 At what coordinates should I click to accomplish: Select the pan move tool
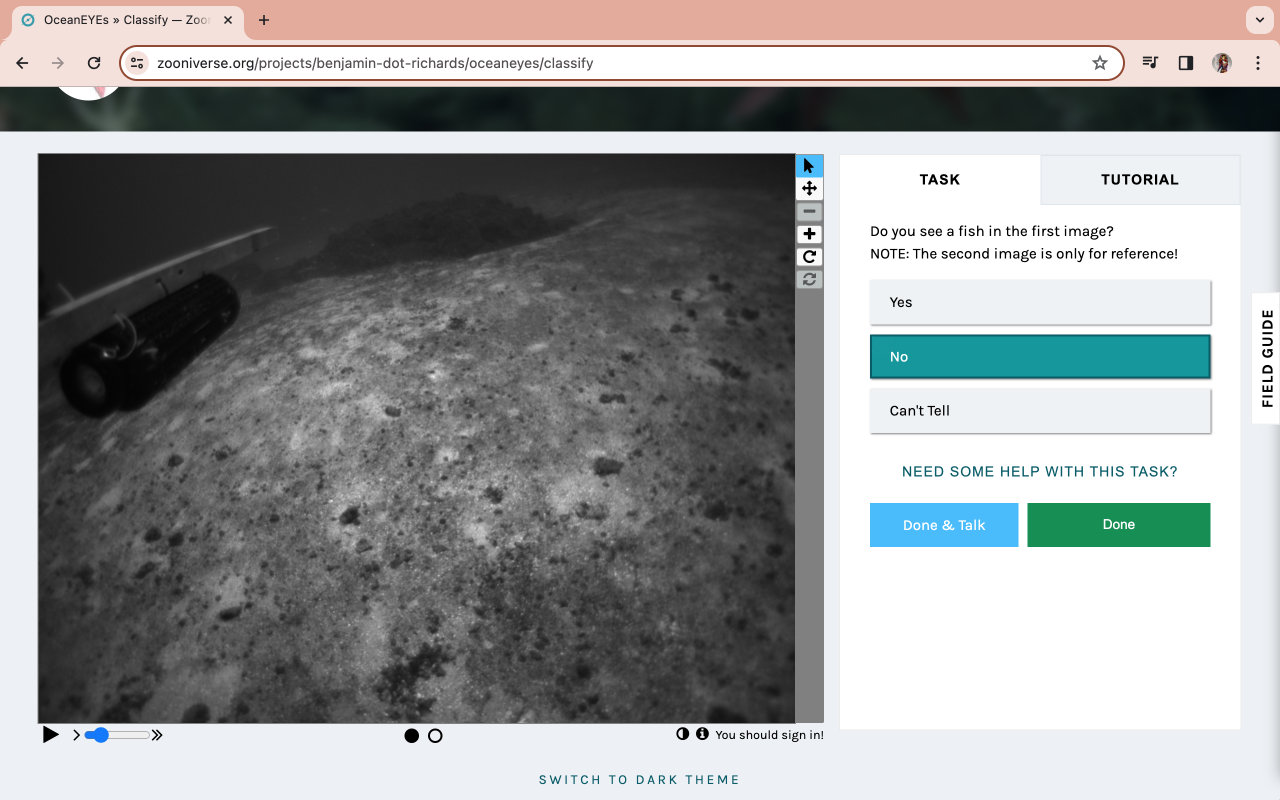click(x=809, y=189)
